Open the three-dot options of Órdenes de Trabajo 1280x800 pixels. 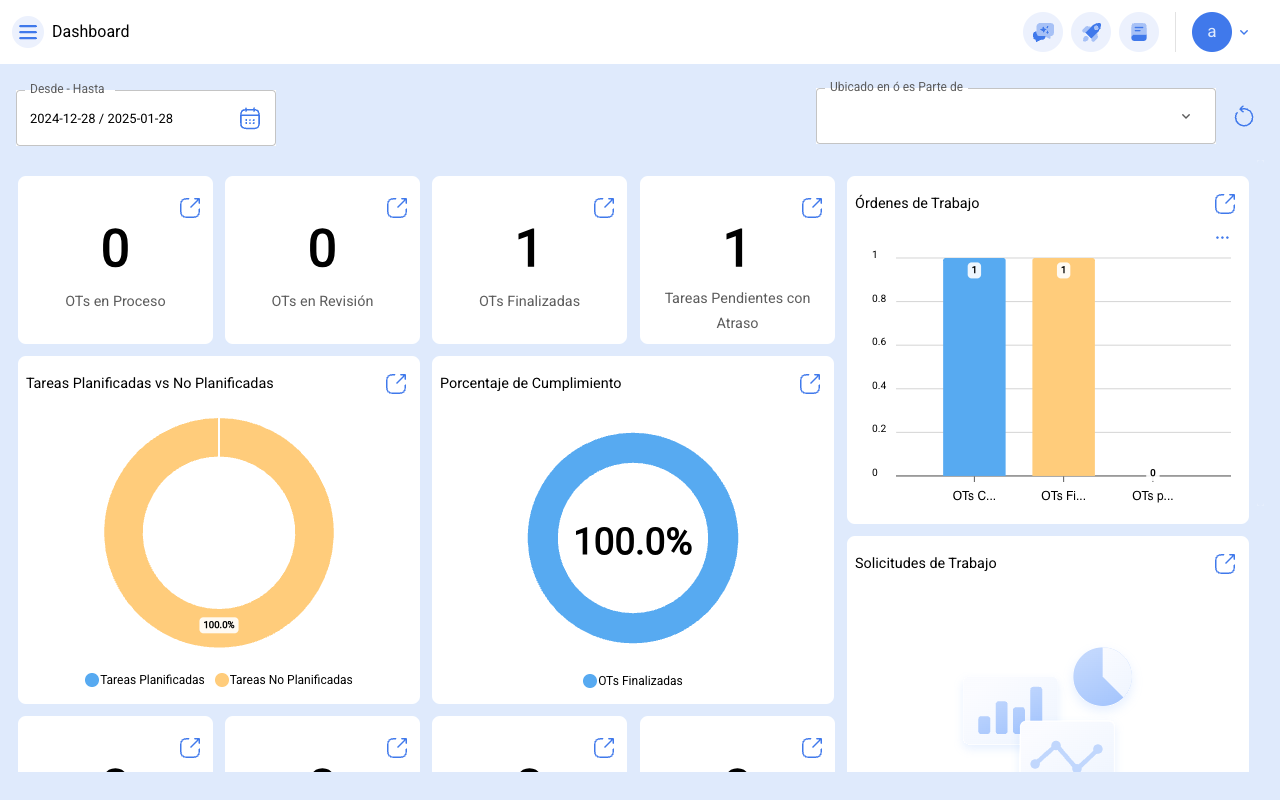click(1222, 238)
